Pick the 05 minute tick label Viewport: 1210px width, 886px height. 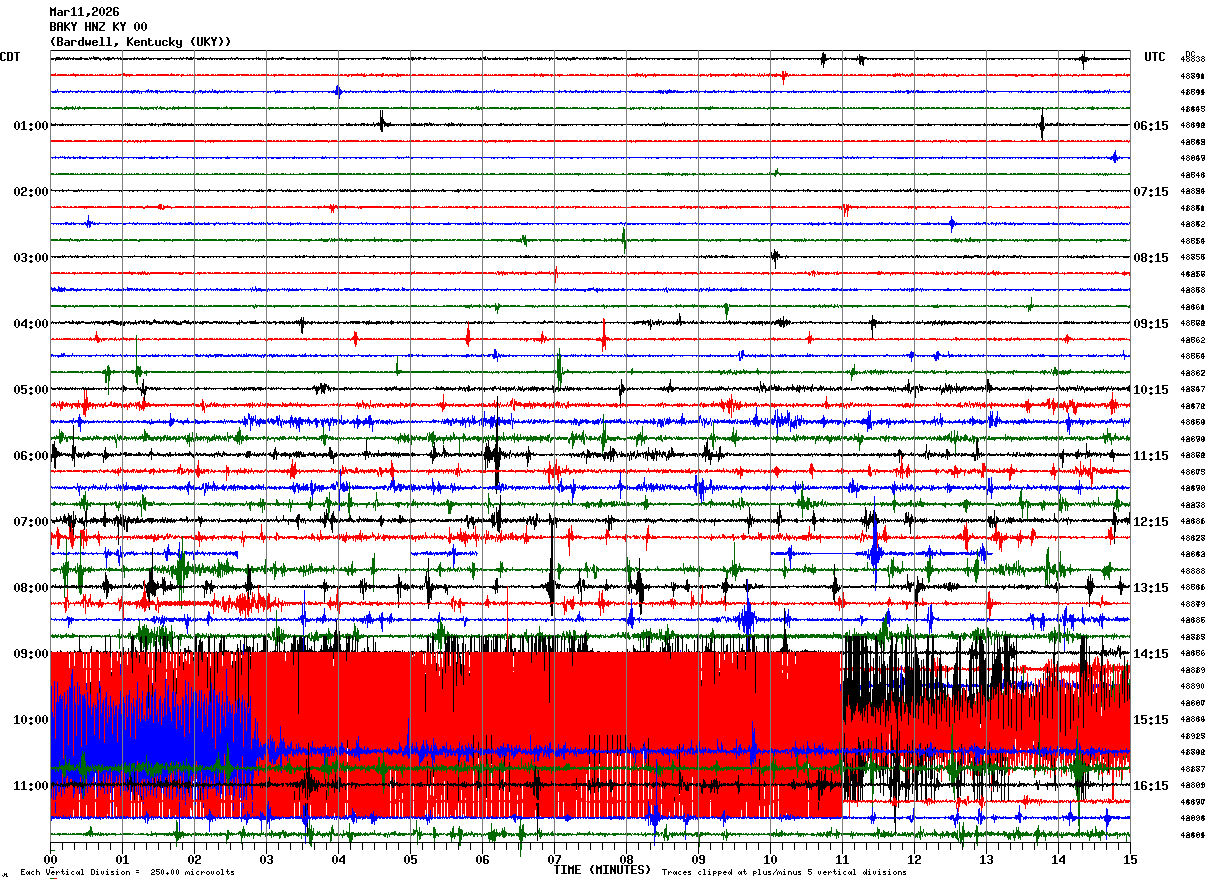pyautogui.click(x=411, y=859)
